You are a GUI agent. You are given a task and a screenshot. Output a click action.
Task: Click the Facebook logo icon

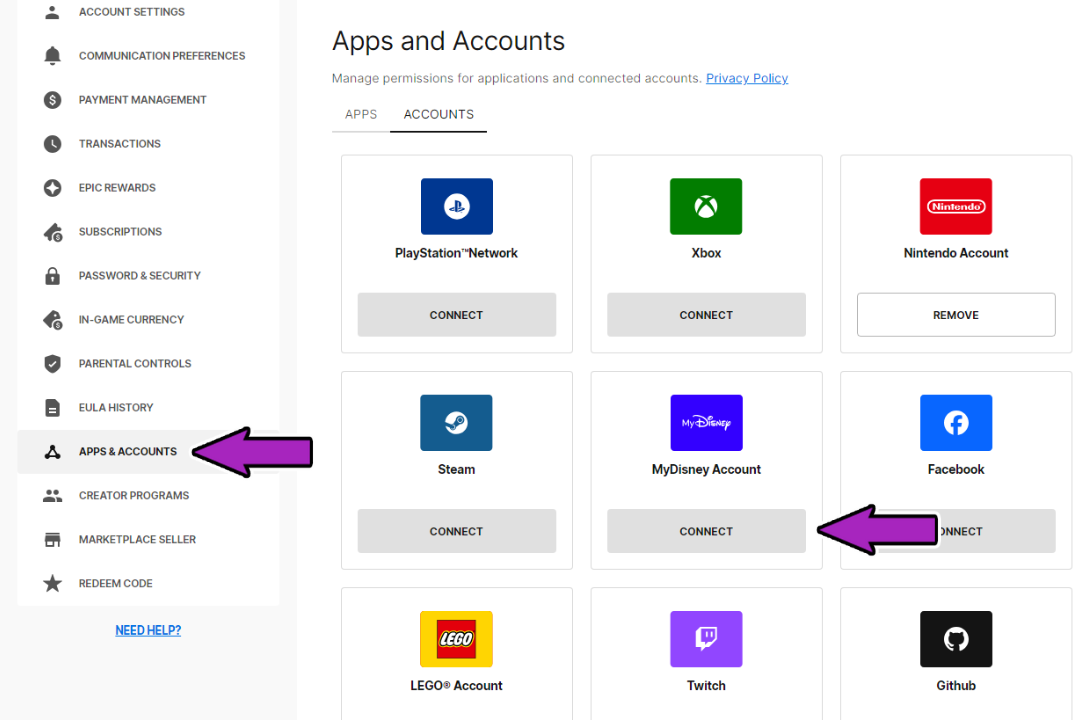coord(955,423)
